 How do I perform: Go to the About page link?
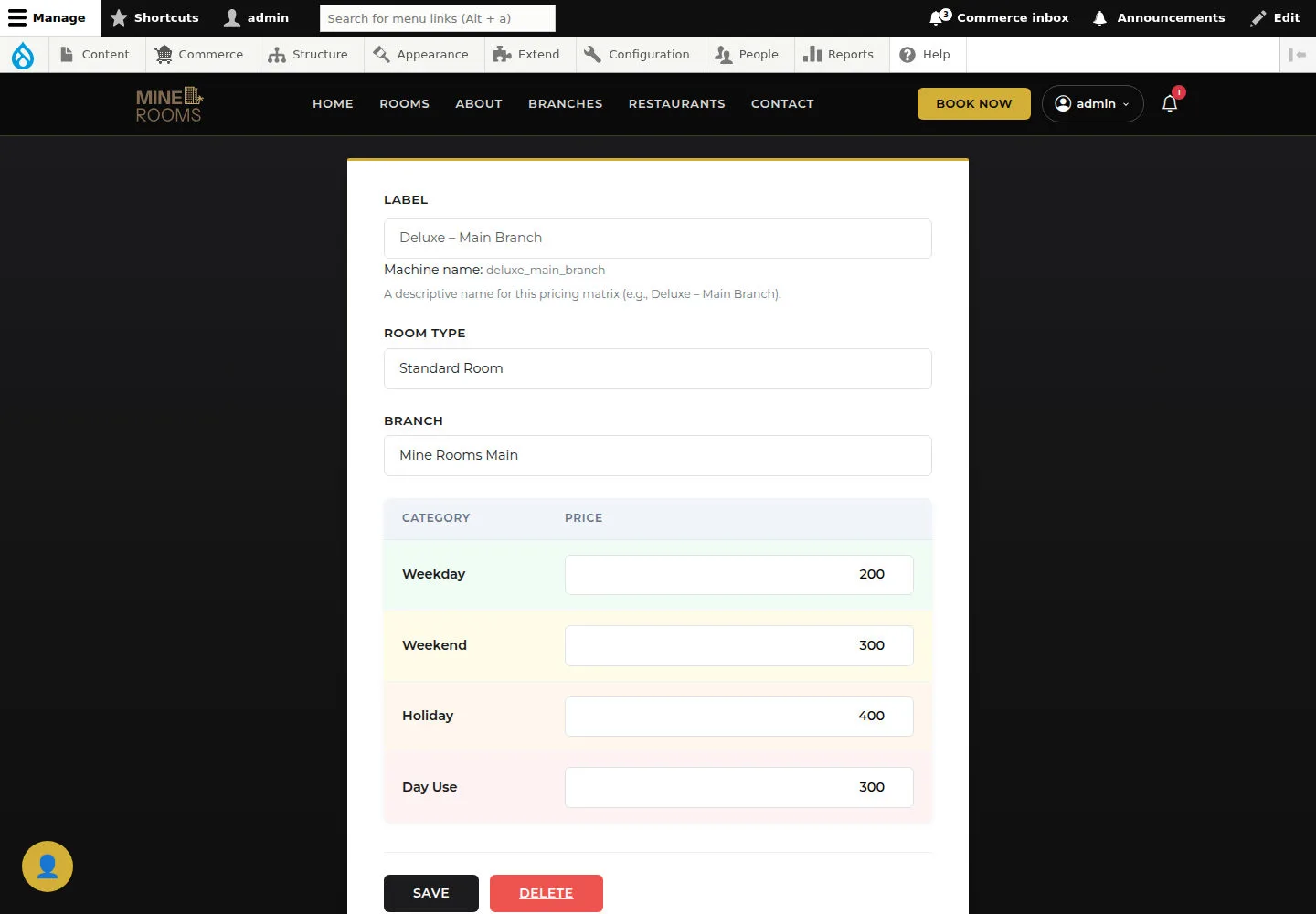(x=479, y=104)
